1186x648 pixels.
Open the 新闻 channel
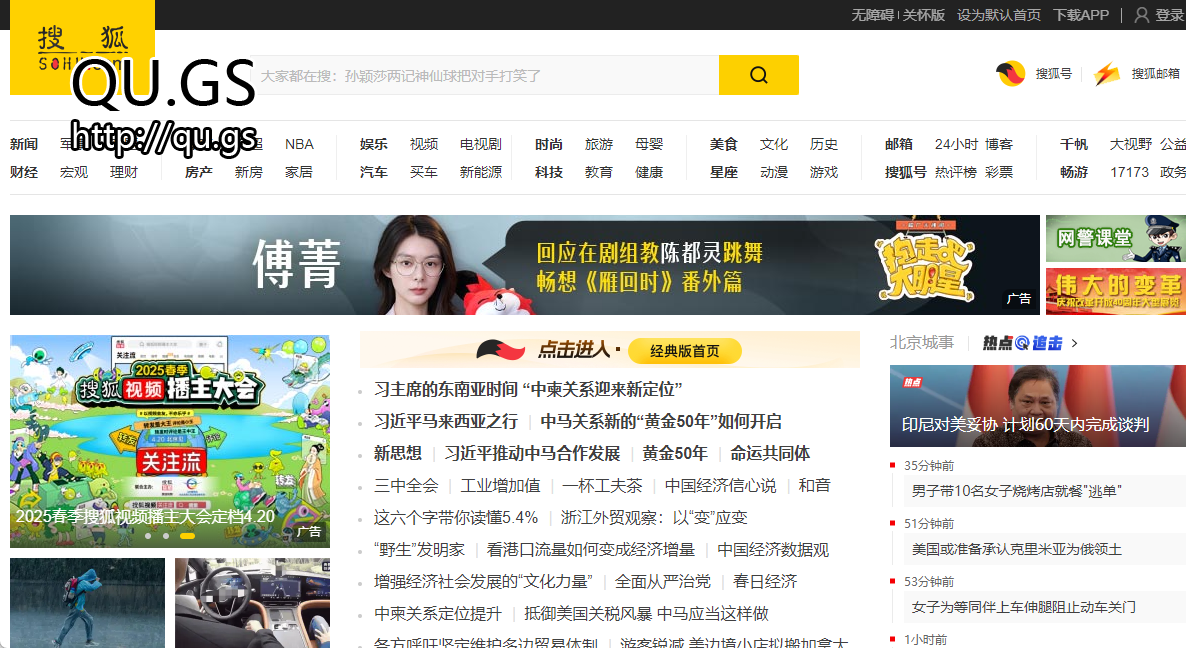(x=24, y=144)
